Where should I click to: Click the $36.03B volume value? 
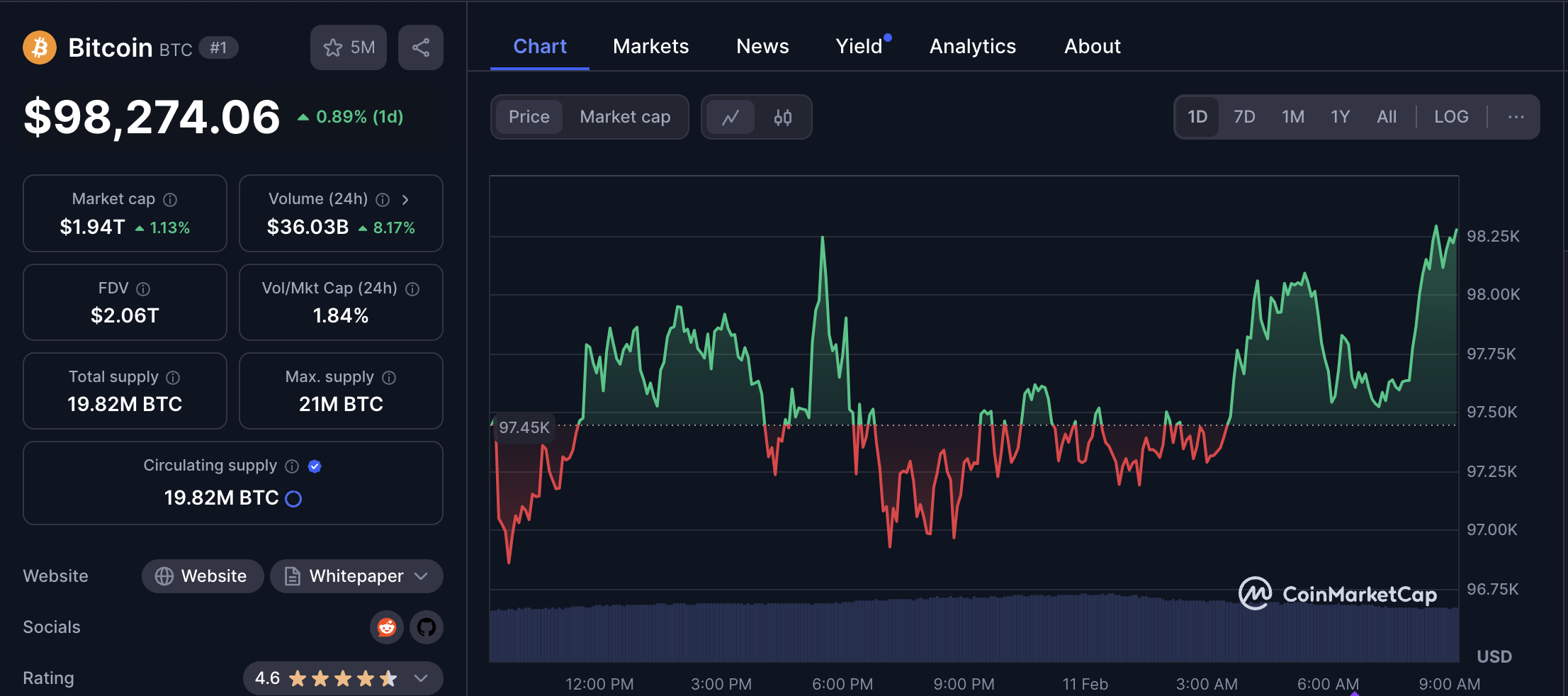[308, 227]
